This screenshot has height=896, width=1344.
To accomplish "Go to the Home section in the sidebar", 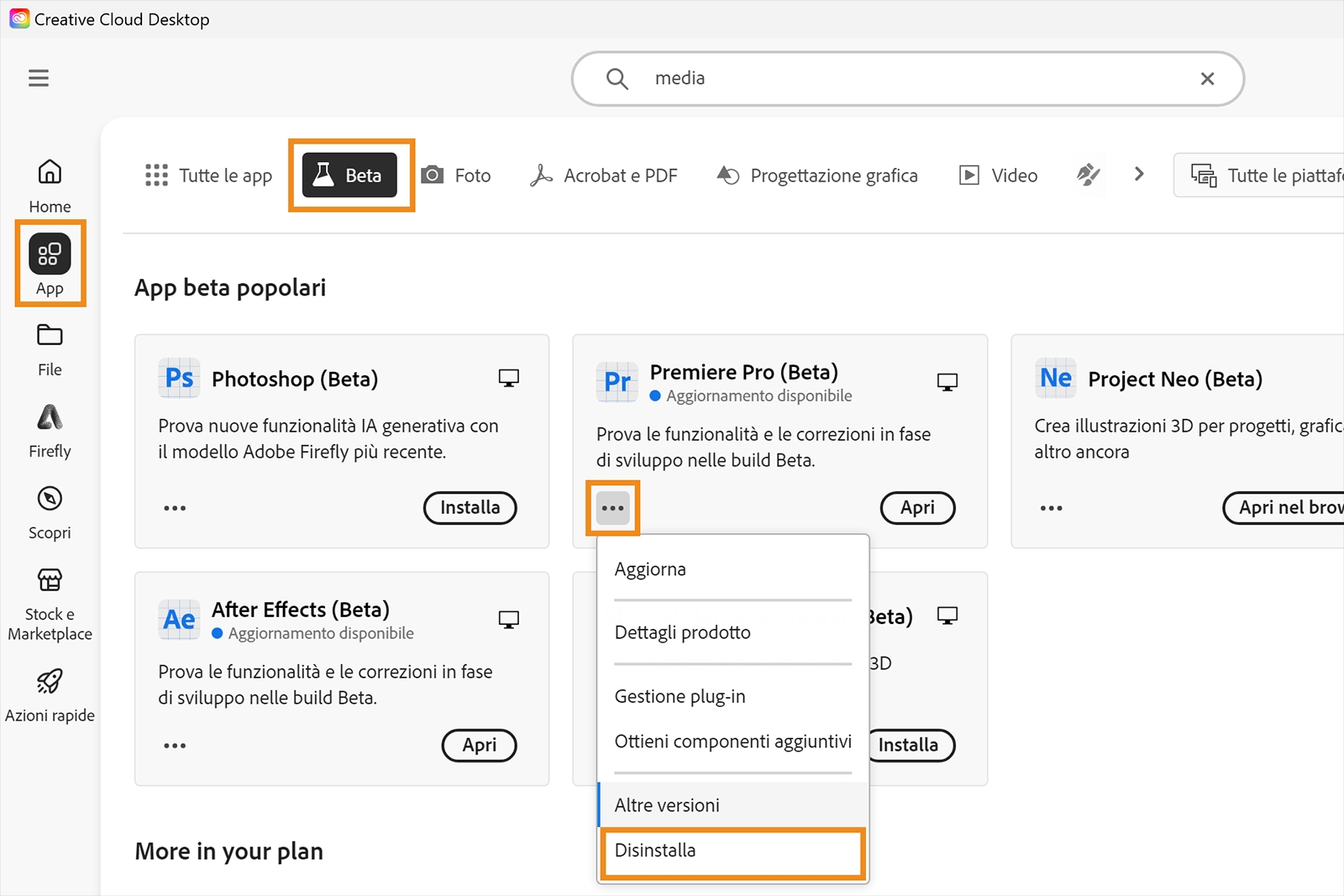I will click(x=49, y=185).
